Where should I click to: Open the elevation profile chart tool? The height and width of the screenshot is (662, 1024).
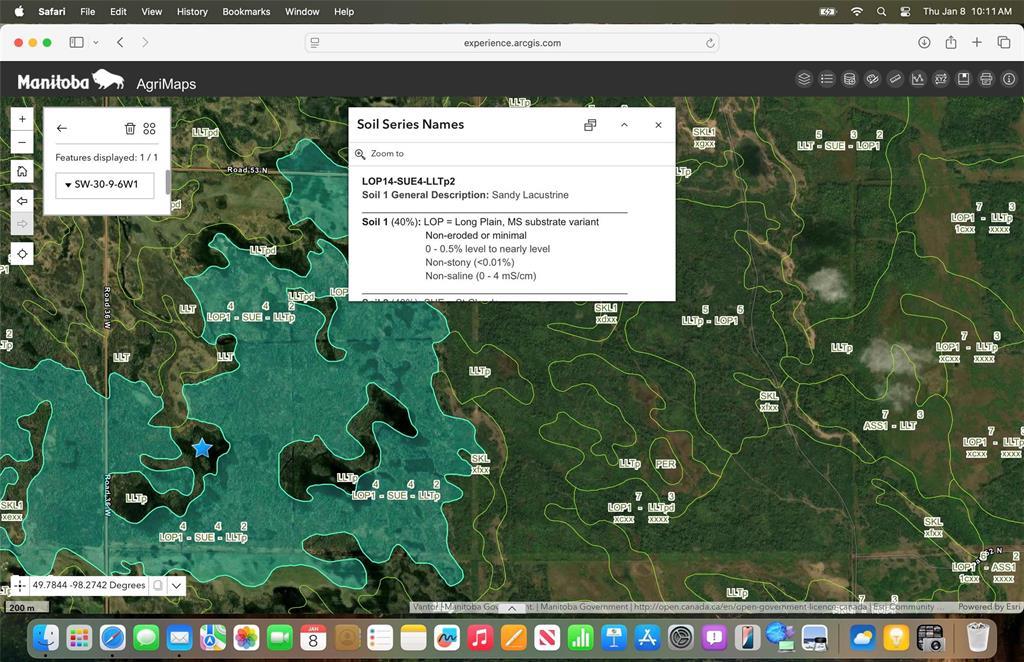pos(918,79)
